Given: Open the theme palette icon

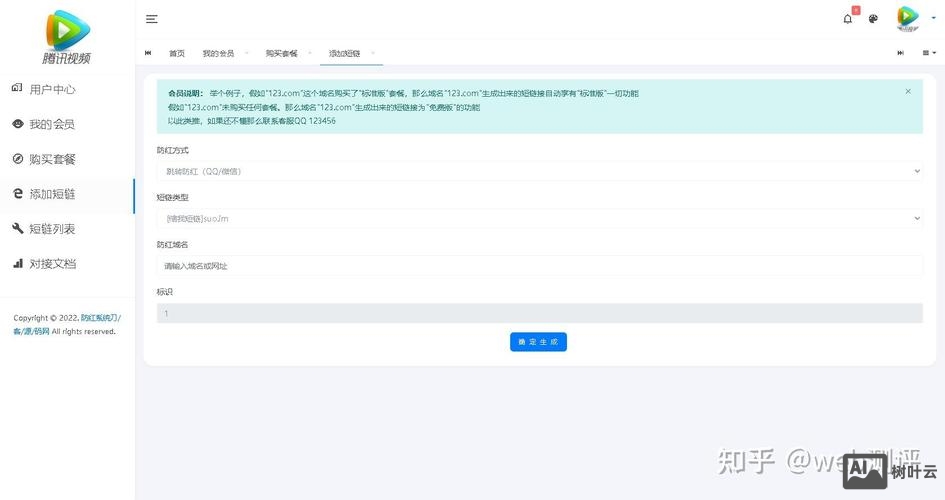Looking at the screenshot, I should 873,19.
